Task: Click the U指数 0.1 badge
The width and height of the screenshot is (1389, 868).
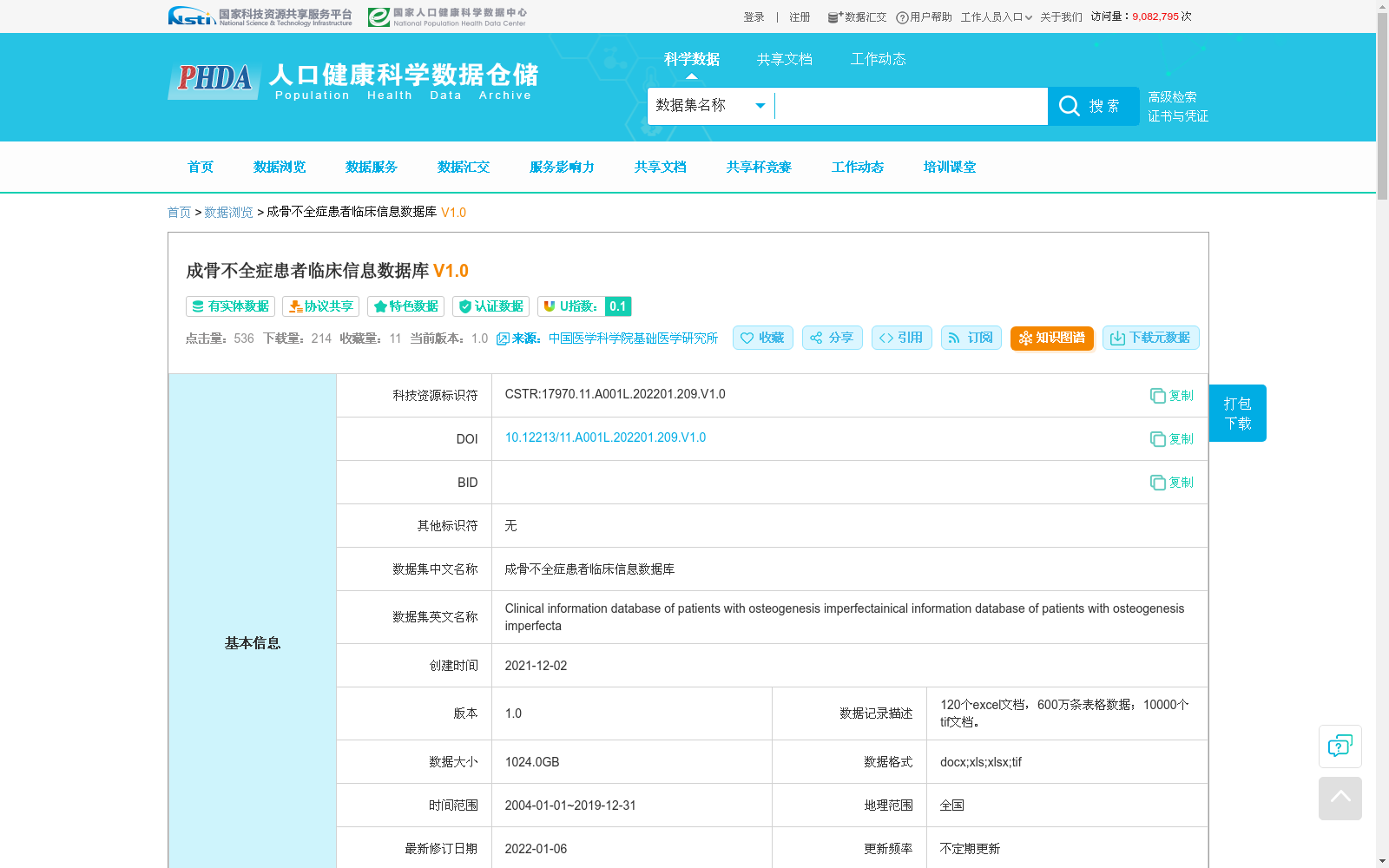Action: pos(584,306)
